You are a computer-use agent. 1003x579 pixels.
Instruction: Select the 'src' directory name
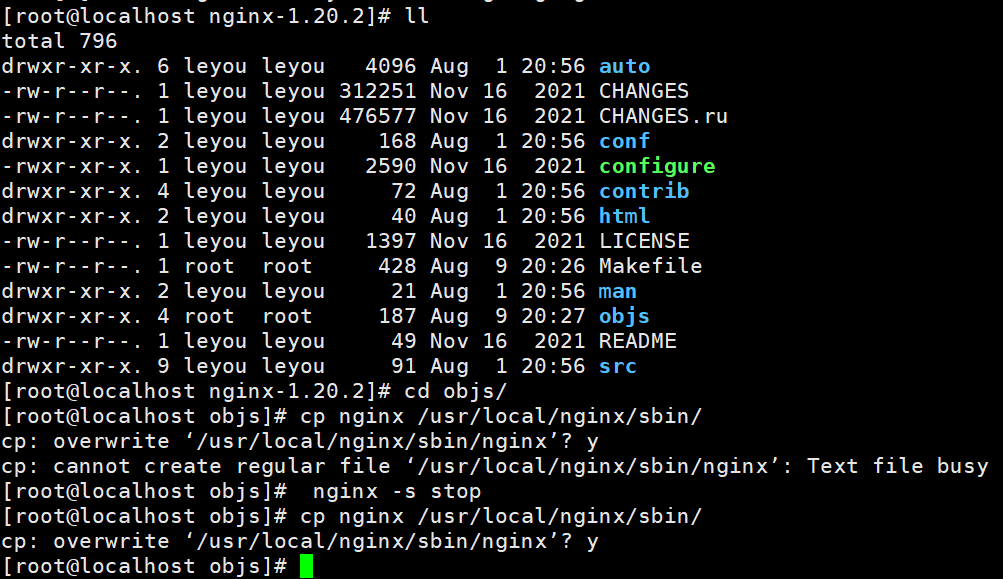pos(617,366)
